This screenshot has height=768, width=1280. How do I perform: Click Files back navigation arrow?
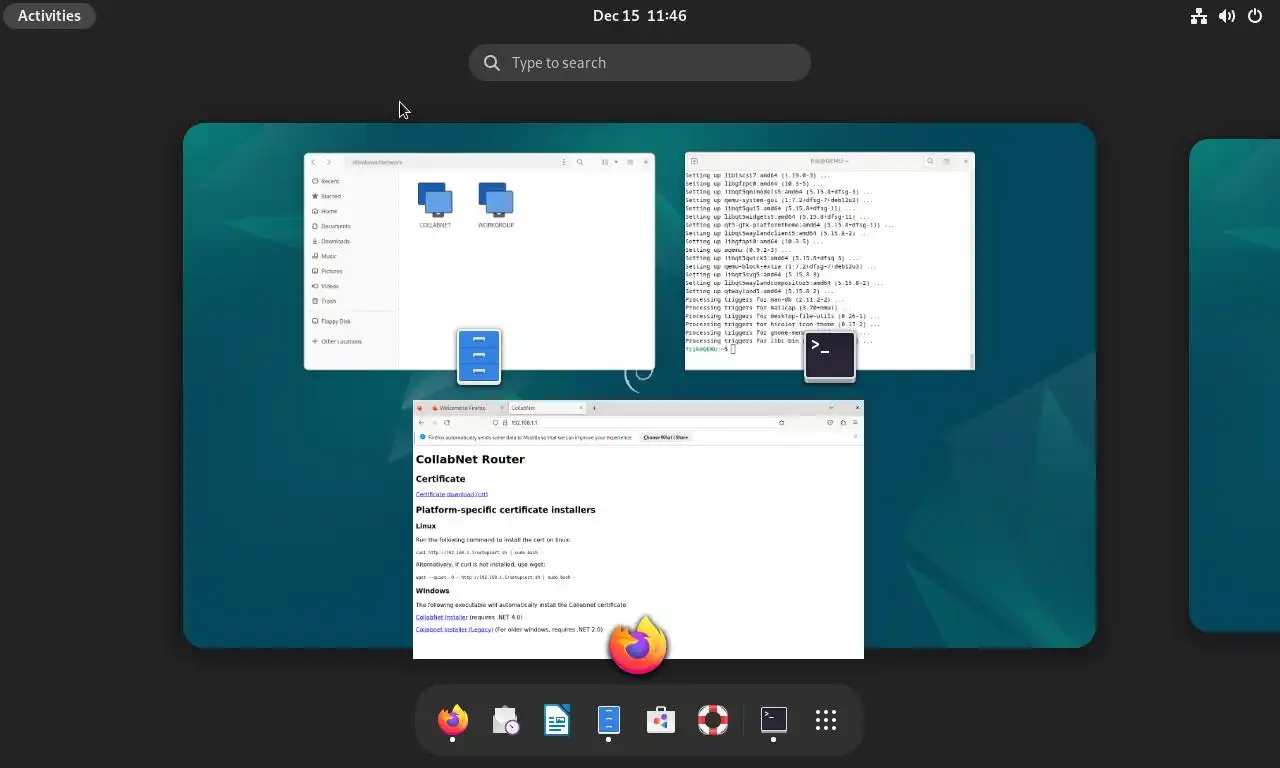pos(313,162)
